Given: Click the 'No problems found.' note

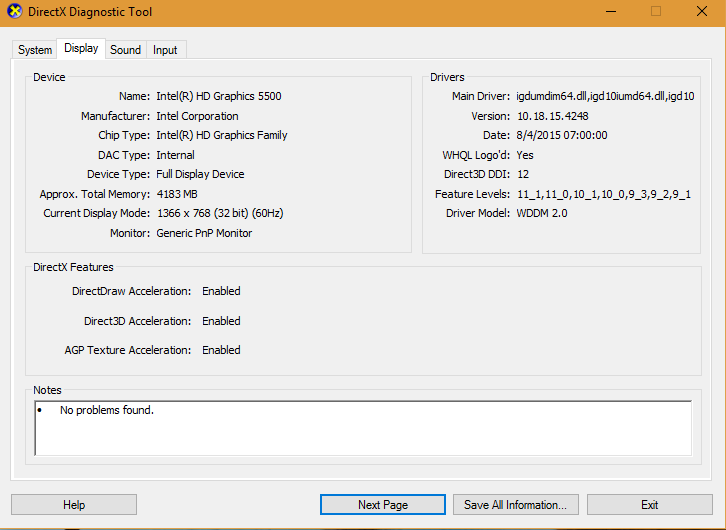Looking at the screenshot, I should [x=107, y=411].
